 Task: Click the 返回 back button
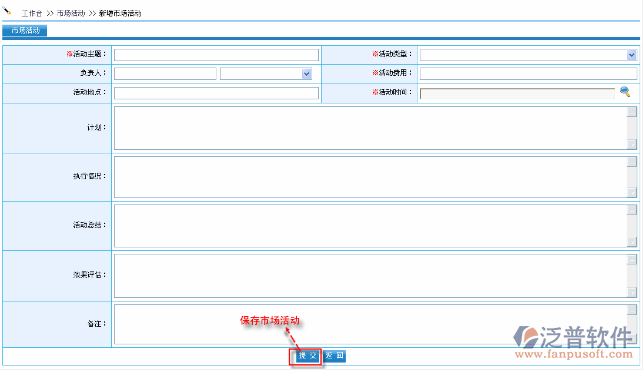click(335, 356)
